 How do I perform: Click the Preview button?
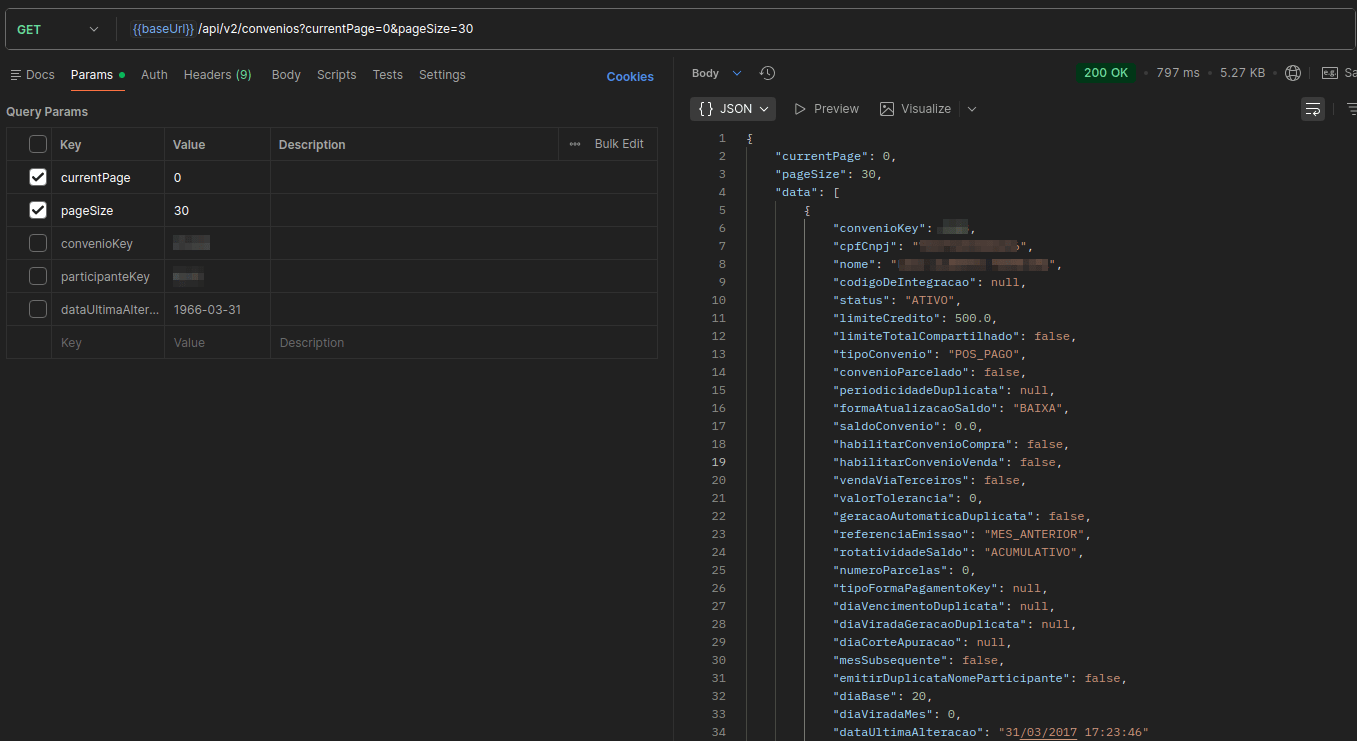point(826,109)
